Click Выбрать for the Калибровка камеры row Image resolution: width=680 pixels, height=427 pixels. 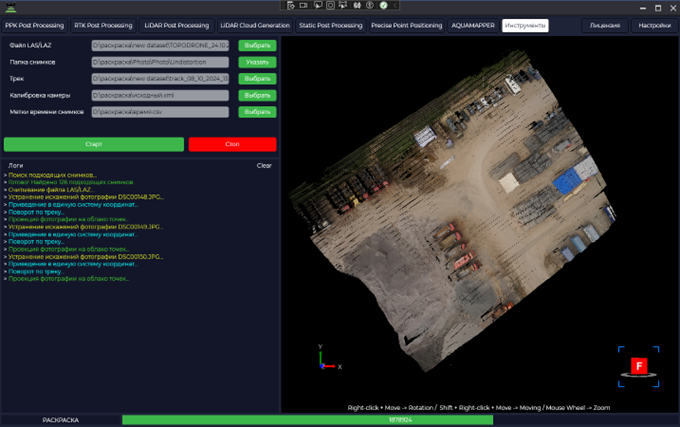tap(257, 95)
